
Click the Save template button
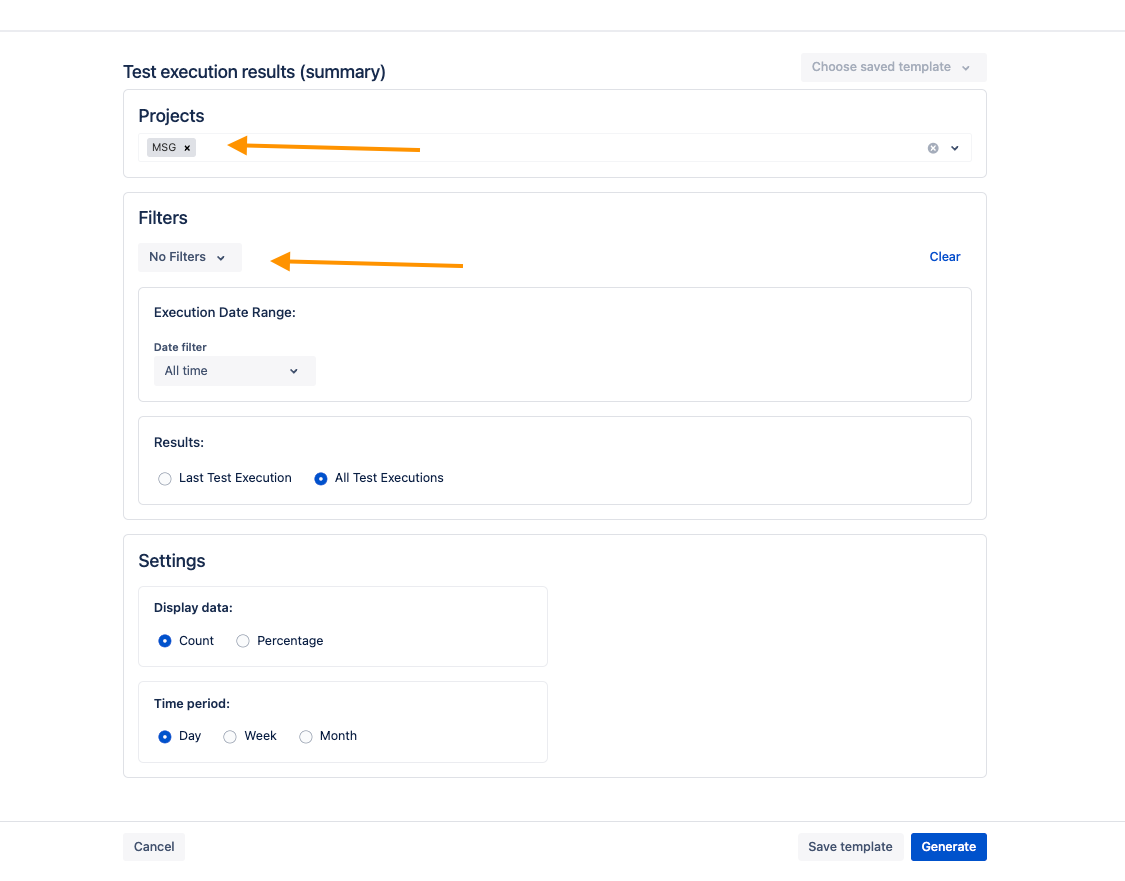(x=850, y=847)
